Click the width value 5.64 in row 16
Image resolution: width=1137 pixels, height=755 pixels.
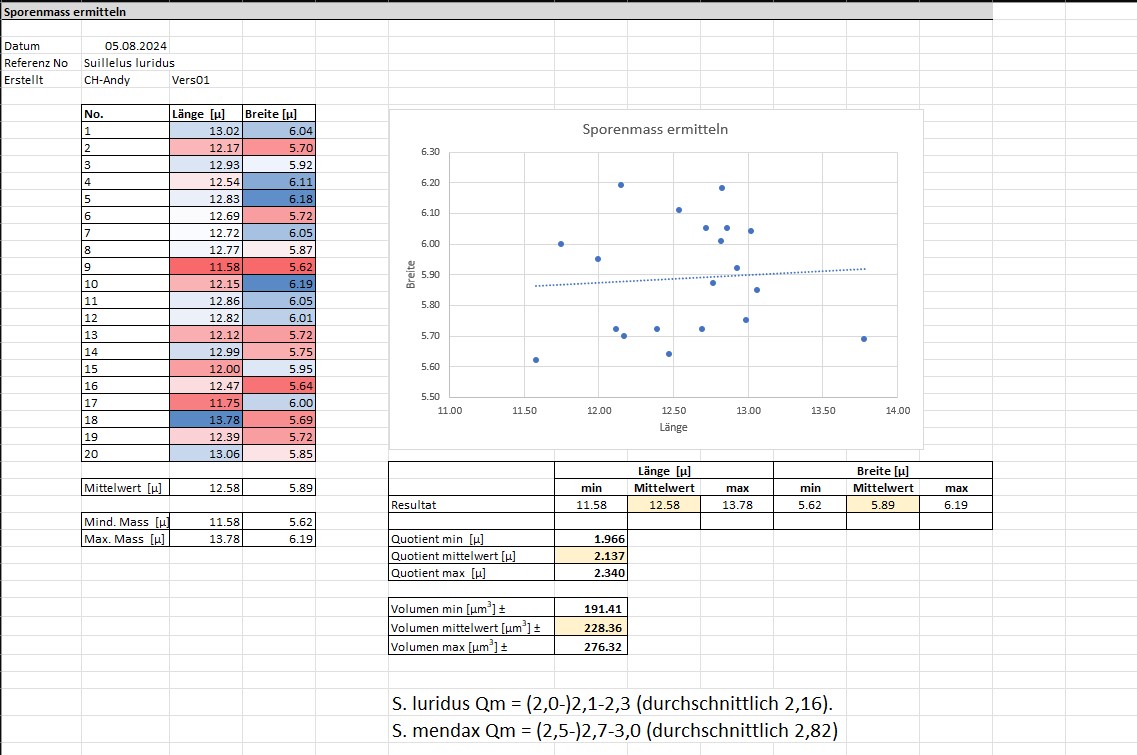point(279,386)
